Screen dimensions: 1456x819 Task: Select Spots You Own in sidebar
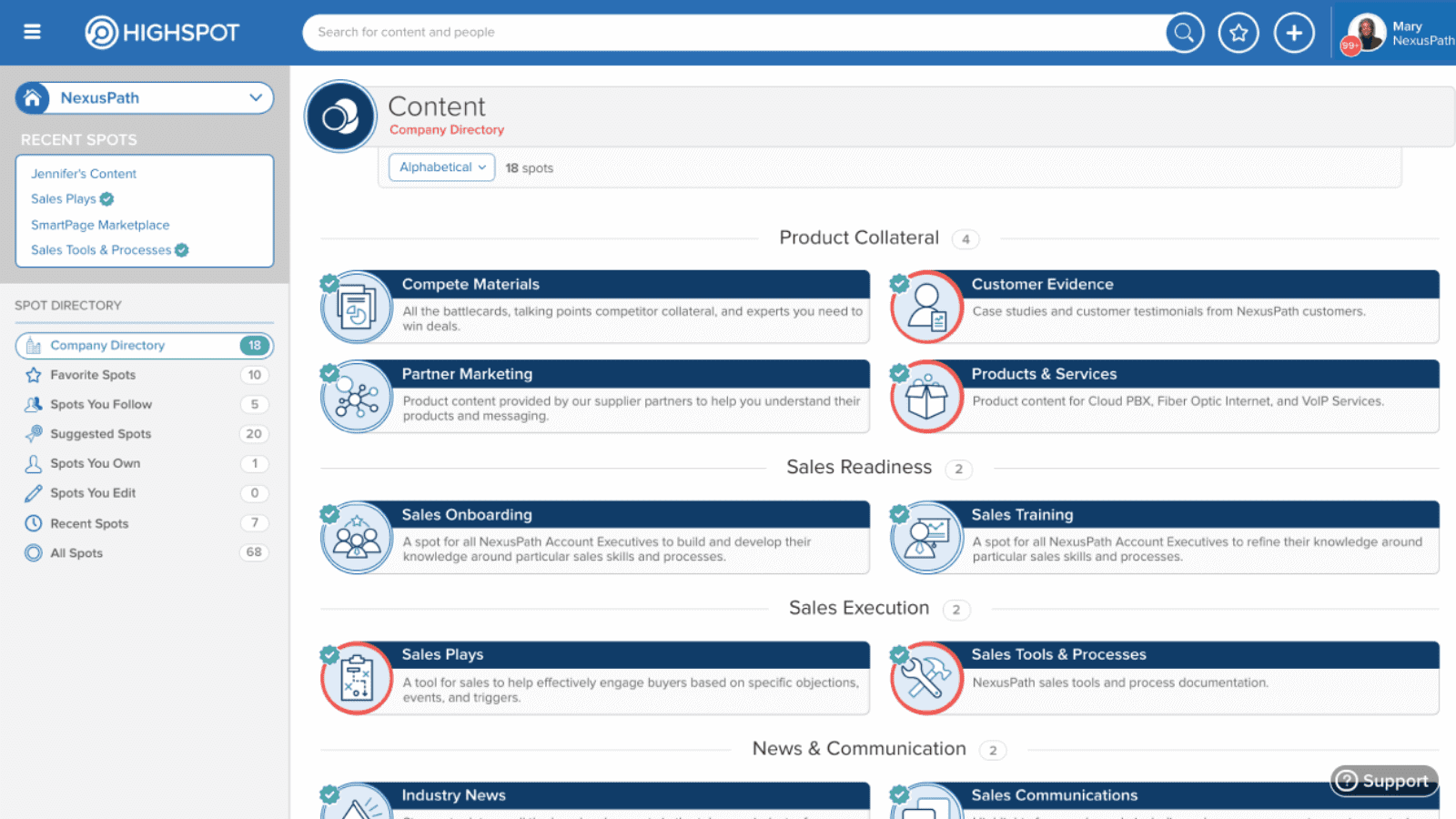(145, 463)
